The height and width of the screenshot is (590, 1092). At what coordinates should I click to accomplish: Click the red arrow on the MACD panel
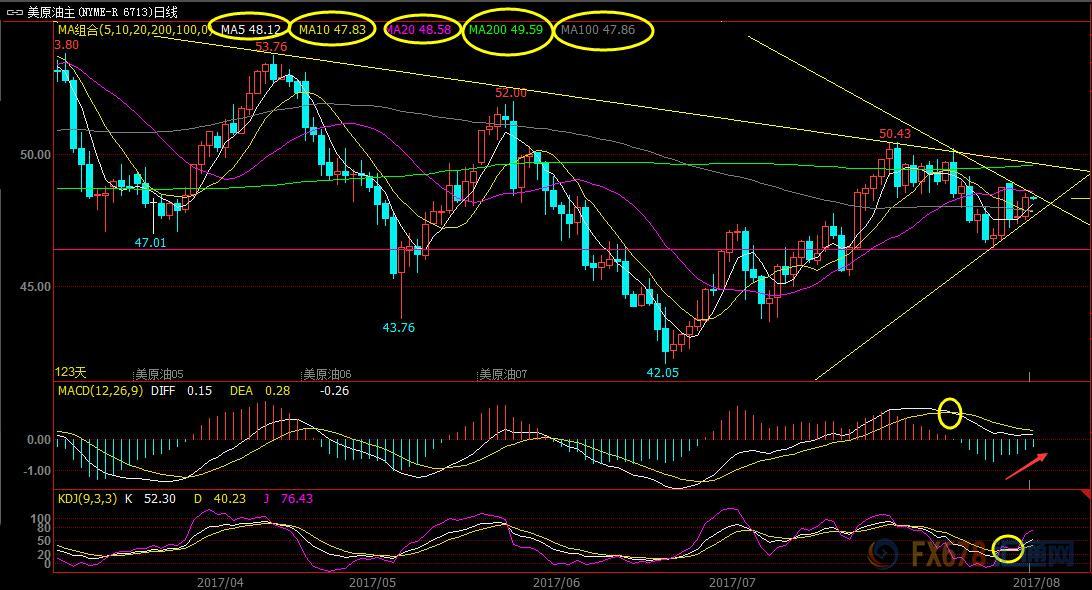pos(1027,465)
